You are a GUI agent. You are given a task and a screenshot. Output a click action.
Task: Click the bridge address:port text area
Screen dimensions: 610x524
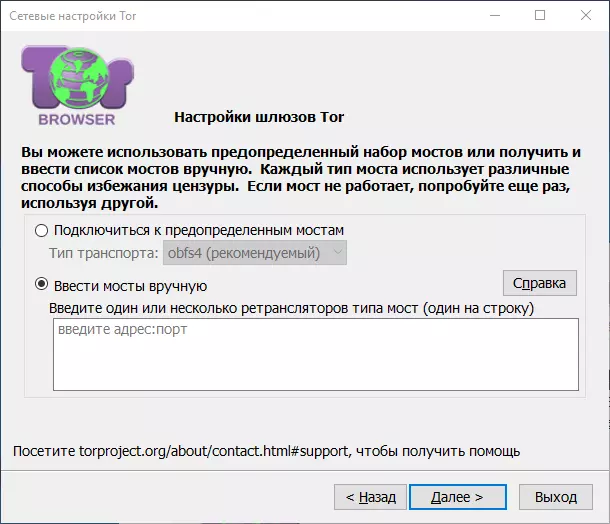pos(315,354)
